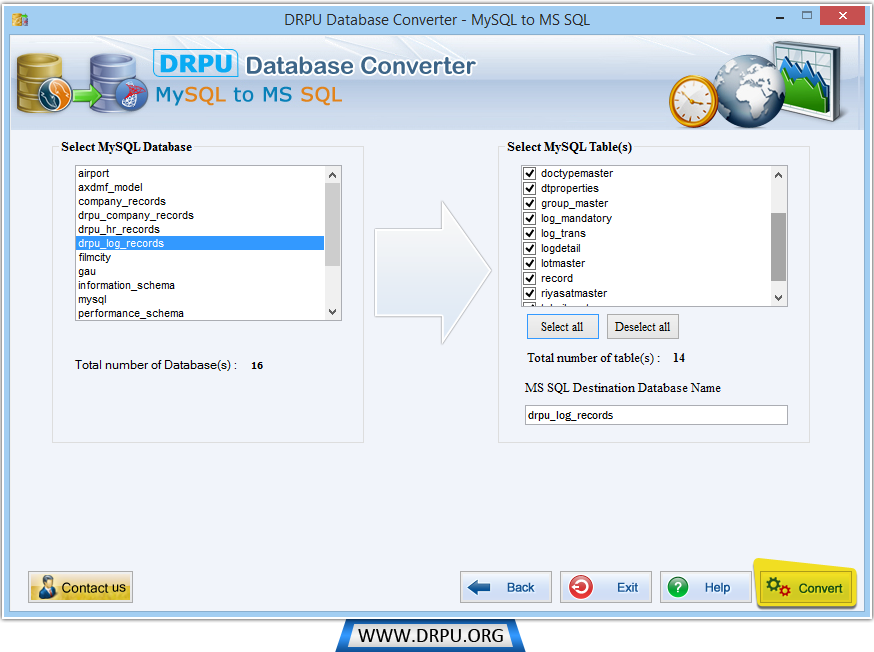The width and height of the screenshot is (874, 652).
Task: Select the mysql database entry
Action: point(200,299)
